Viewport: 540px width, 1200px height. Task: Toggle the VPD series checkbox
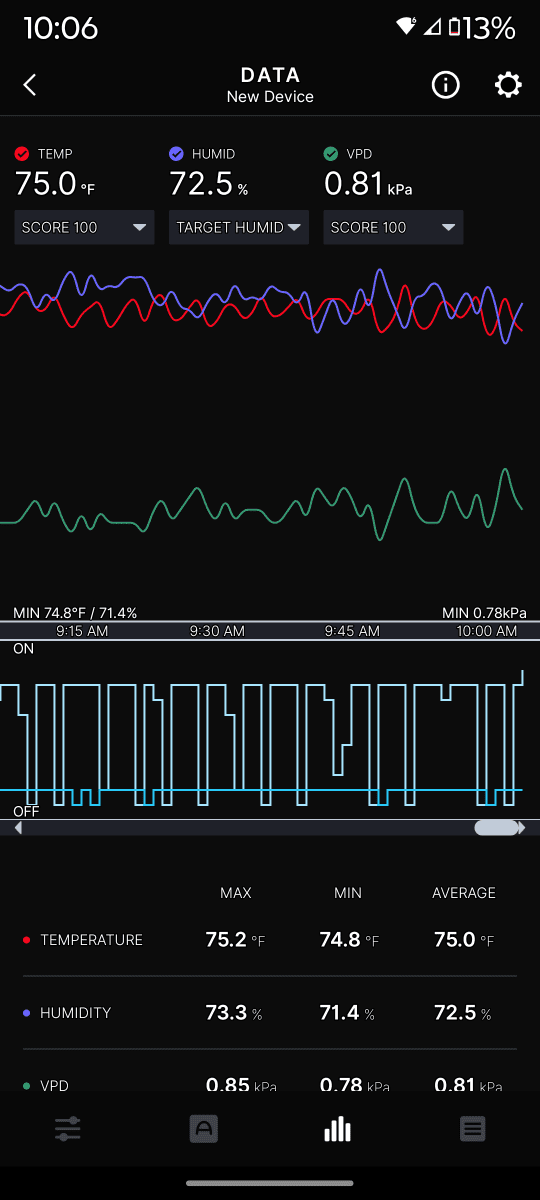(x=331, y=154)
